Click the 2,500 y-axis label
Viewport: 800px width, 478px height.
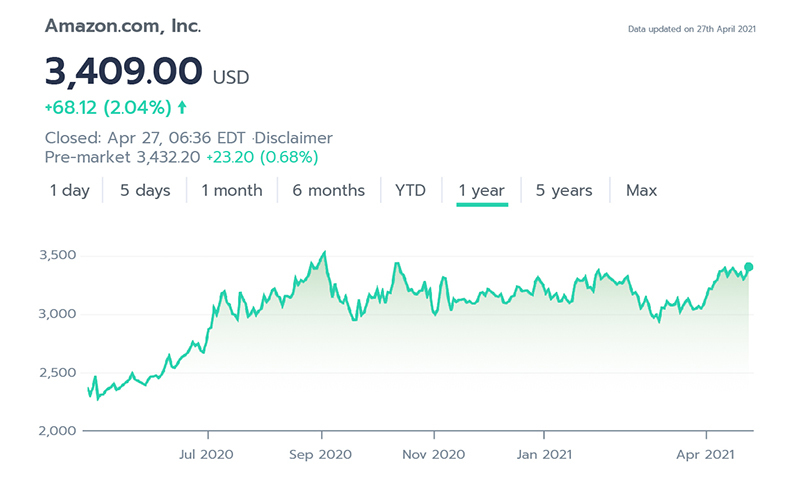[x=58, y=372]
